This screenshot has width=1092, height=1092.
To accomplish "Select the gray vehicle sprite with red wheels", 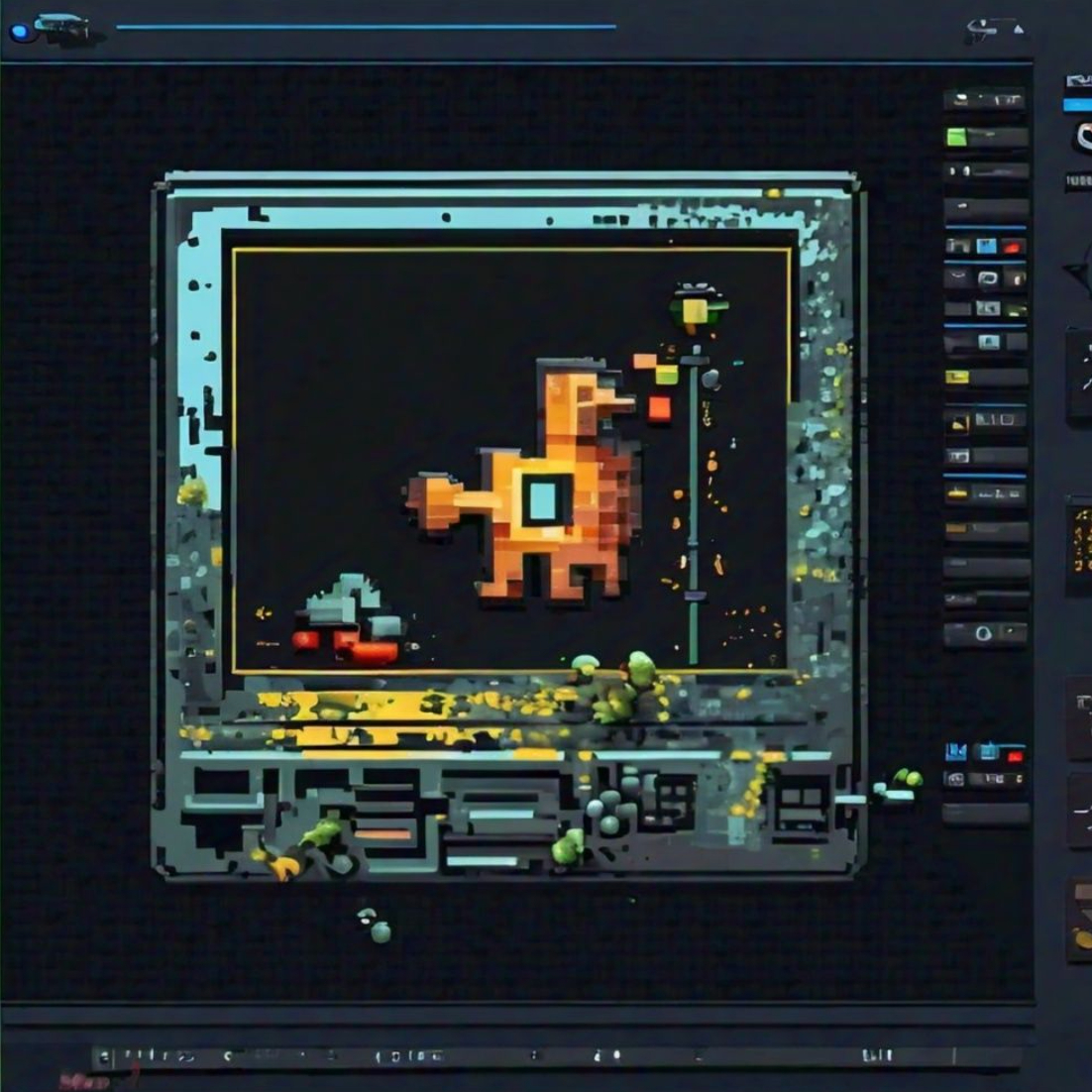I will 347,619.
